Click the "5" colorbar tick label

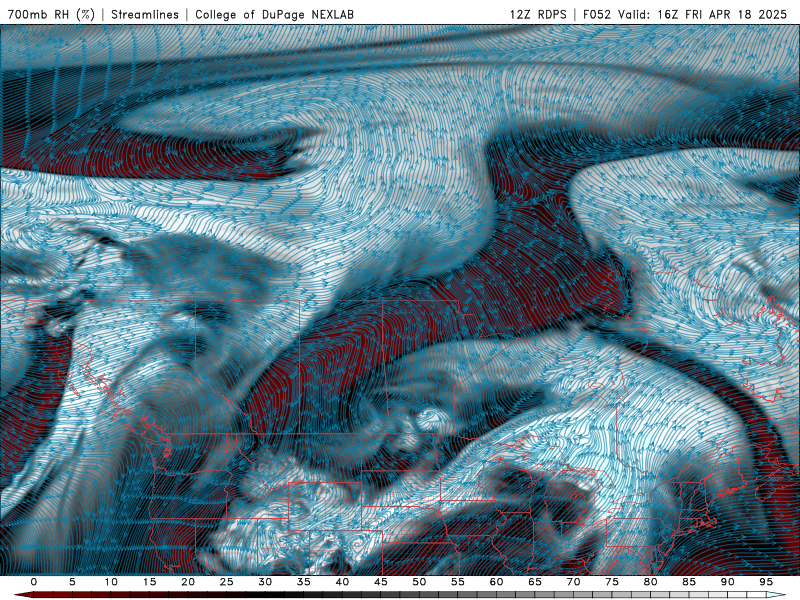[x=72, y=582]
